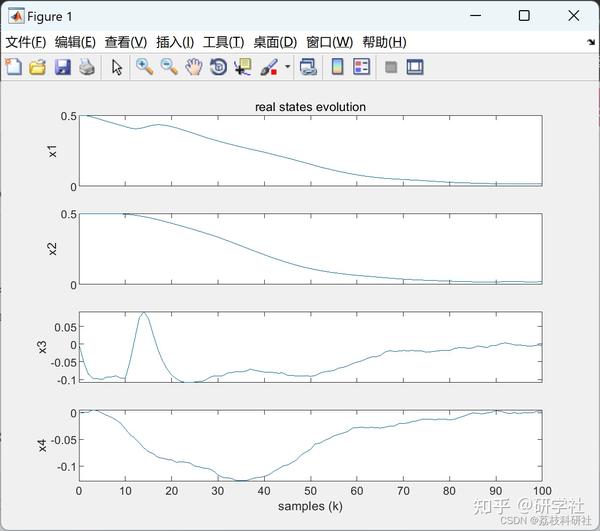
Task: Expand the brush color dropdown arrow
Action: click(x=287, y=67)
